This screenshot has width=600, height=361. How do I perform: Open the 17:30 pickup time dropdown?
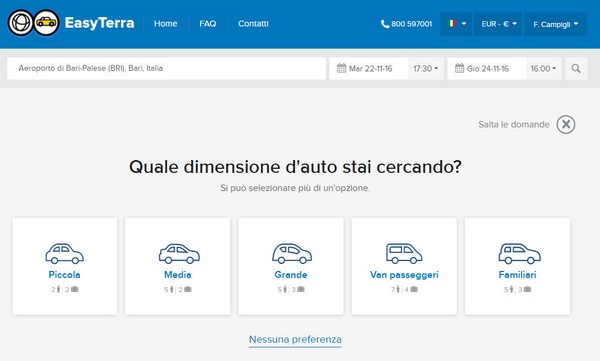tap(426, 69)
